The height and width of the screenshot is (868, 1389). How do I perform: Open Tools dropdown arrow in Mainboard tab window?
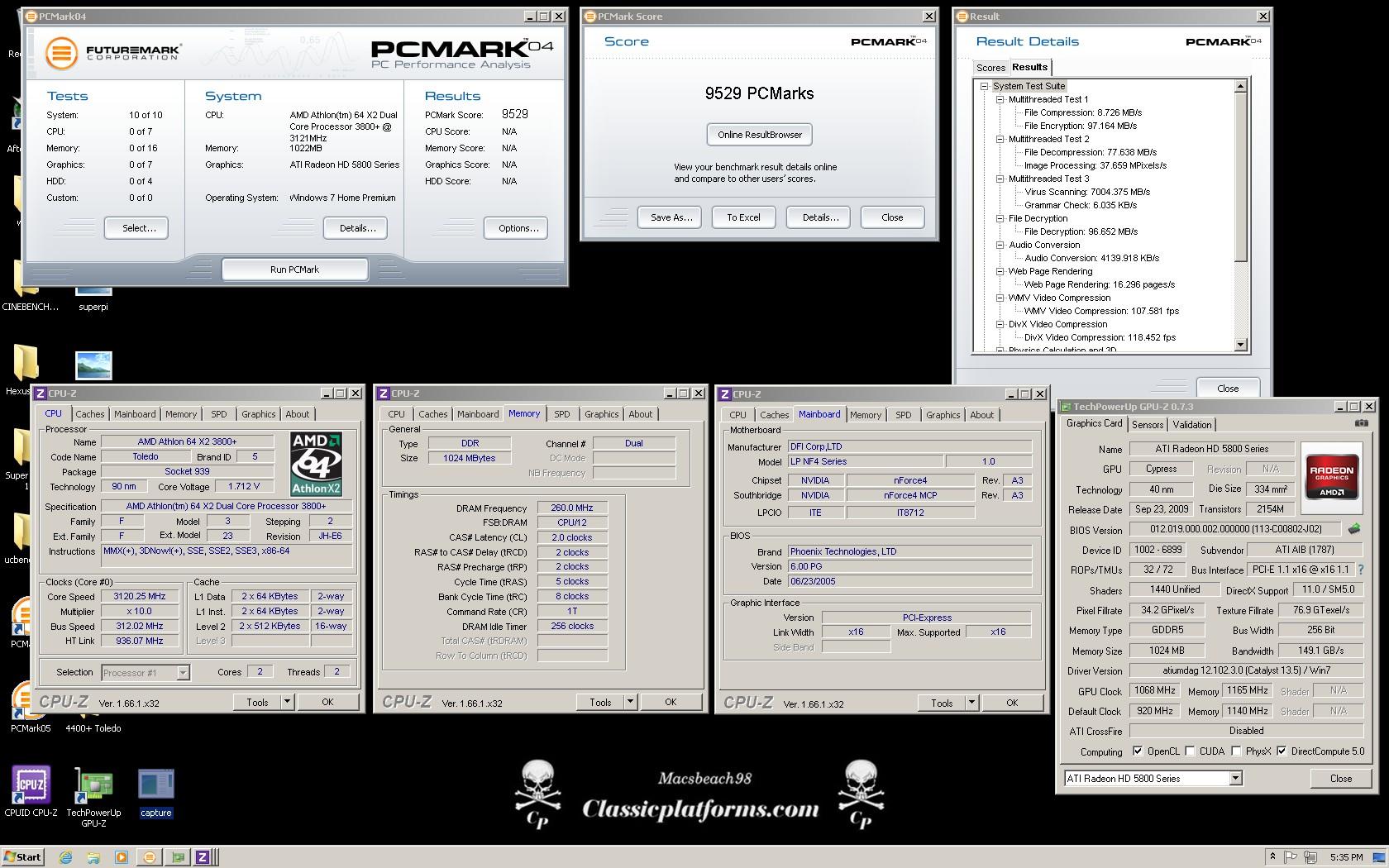click(971, 703)
